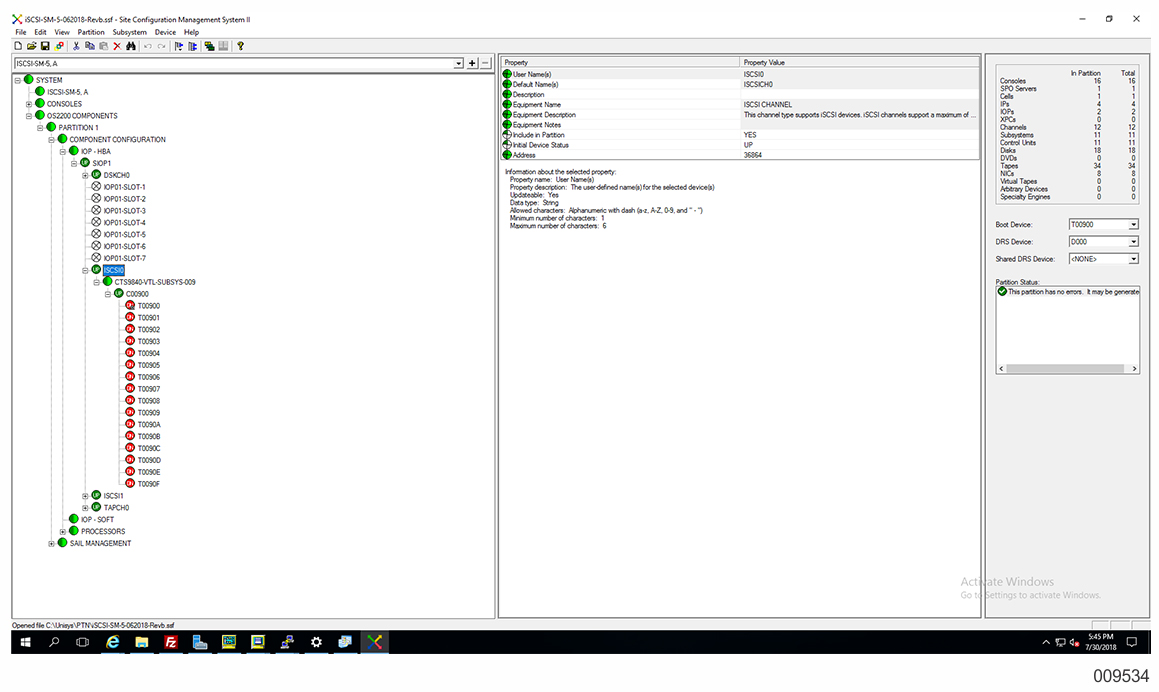Select tape device T00900 in tree
Screen dimensions: 1159x692
pyautogui.click(x=149, y=306)
